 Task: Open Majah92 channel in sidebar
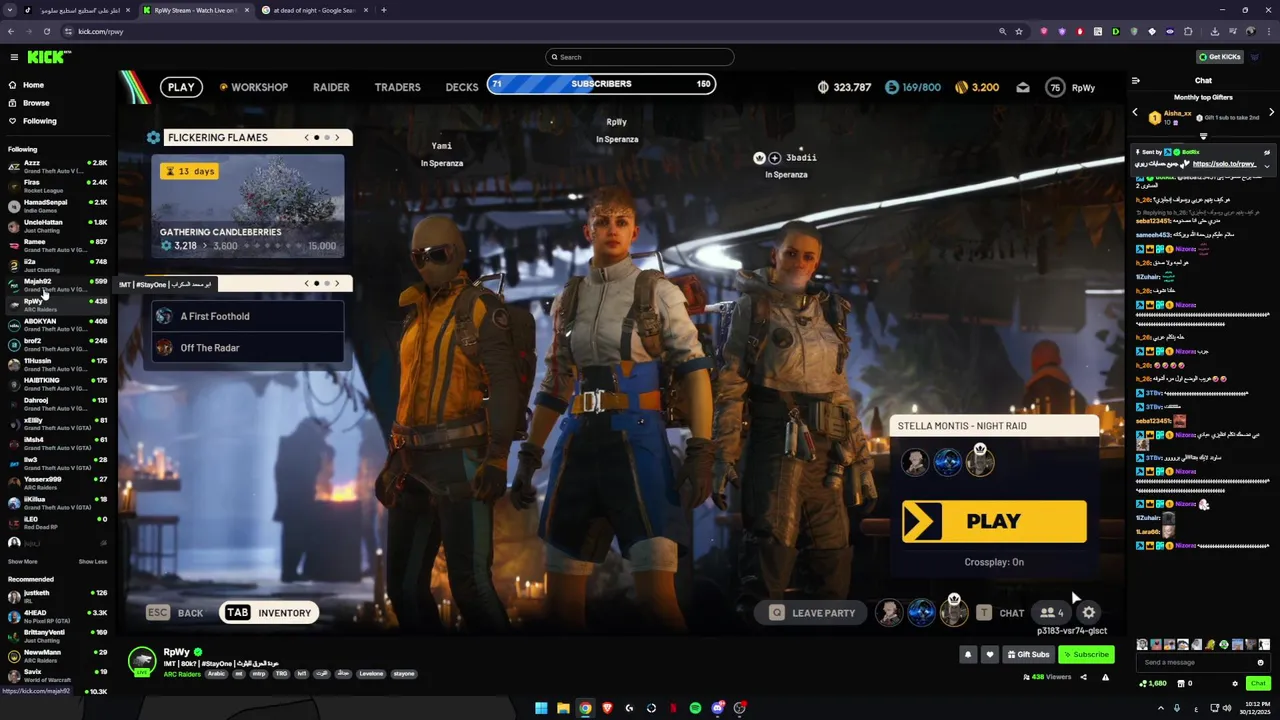(x=59, y=285)
